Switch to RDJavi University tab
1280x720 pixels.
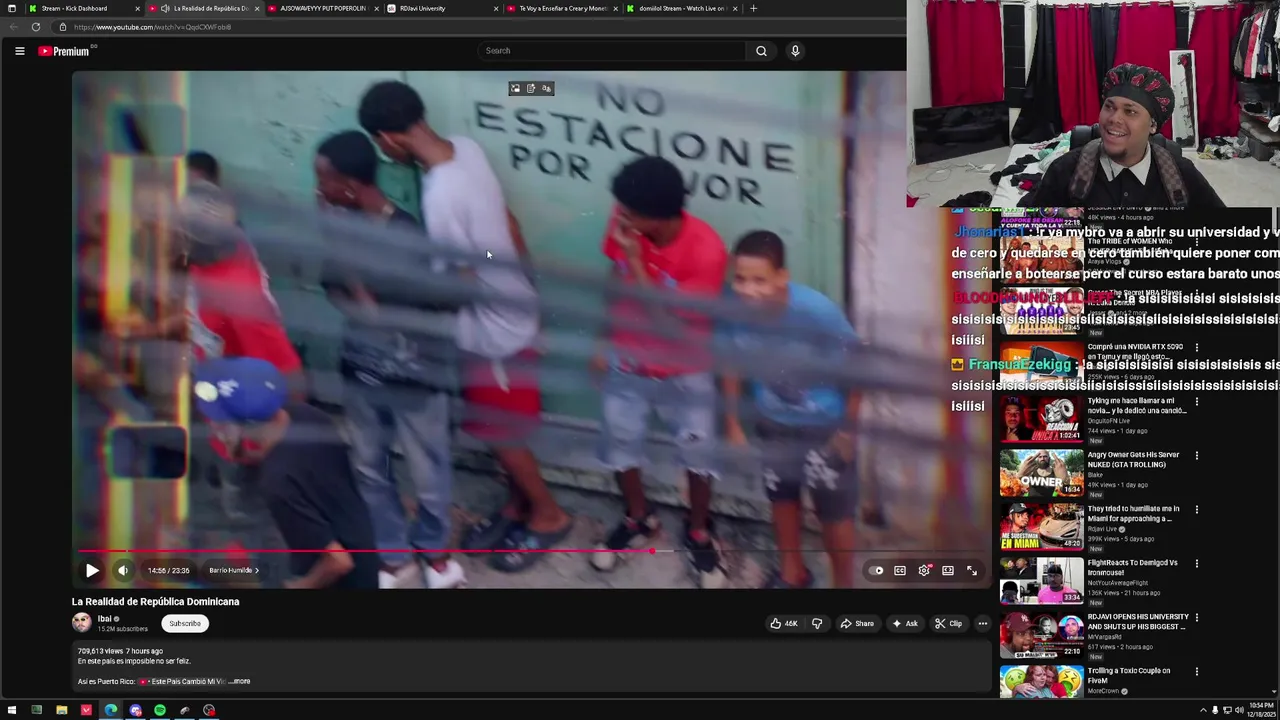[x=440, y=8]
